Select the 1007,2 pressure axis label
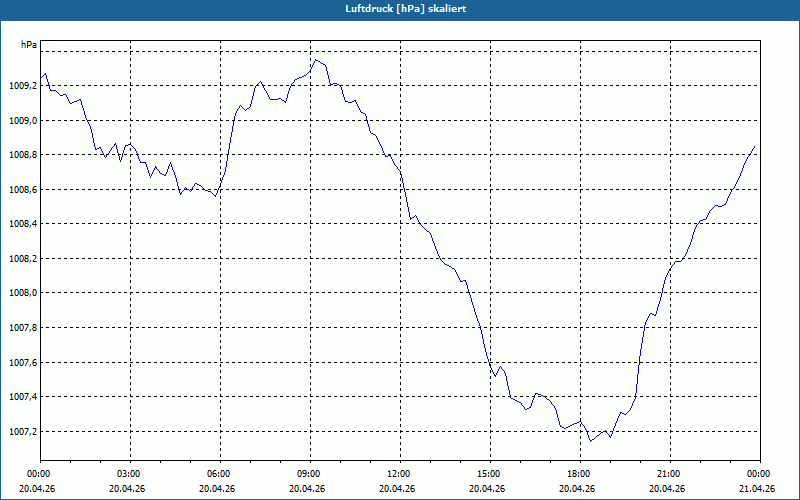 coord(23,432)
